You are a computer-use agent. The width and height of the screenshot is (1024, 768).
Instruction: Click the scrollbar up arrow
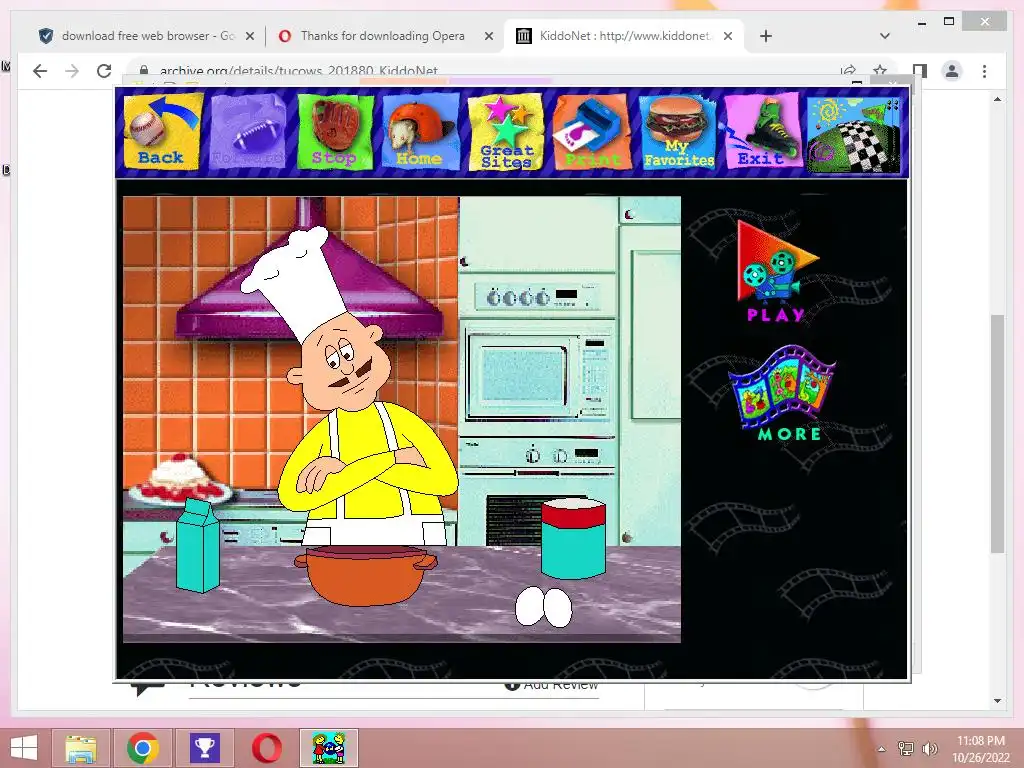[x=997, y=99]
